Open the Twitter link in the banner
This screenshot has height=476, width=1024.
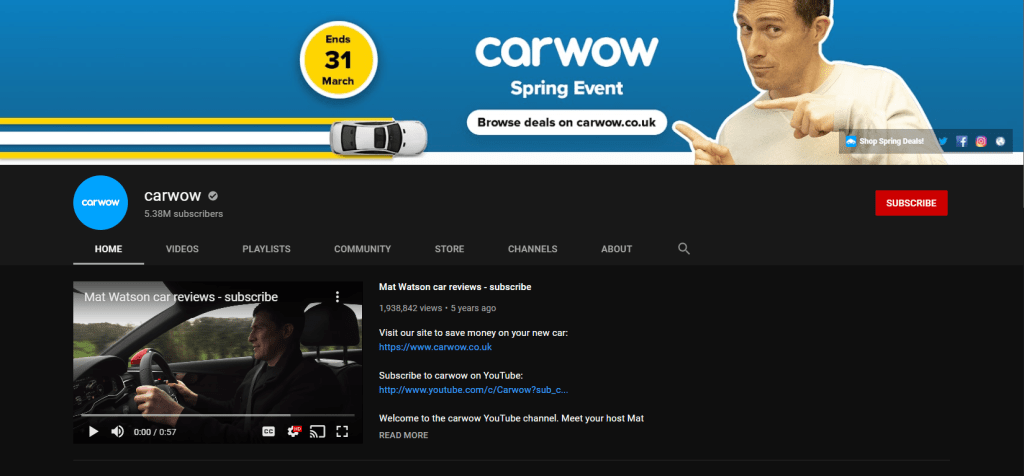(942, 142)
